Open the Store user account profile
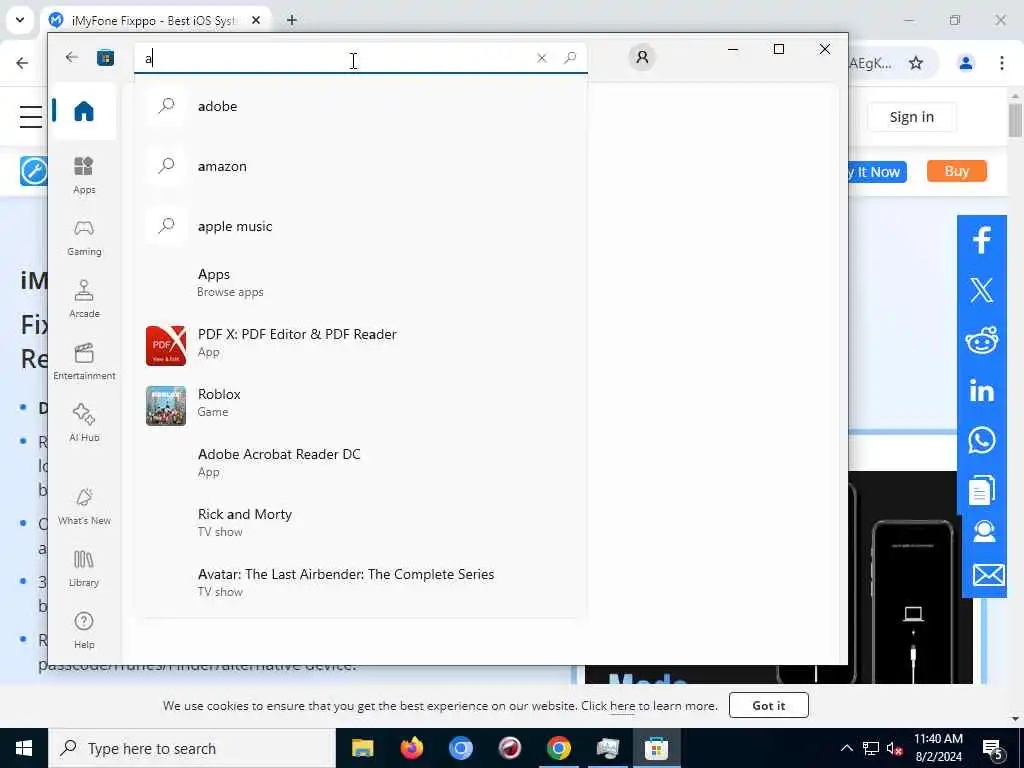Viewport: 1024px width, 768px height. 642,57
